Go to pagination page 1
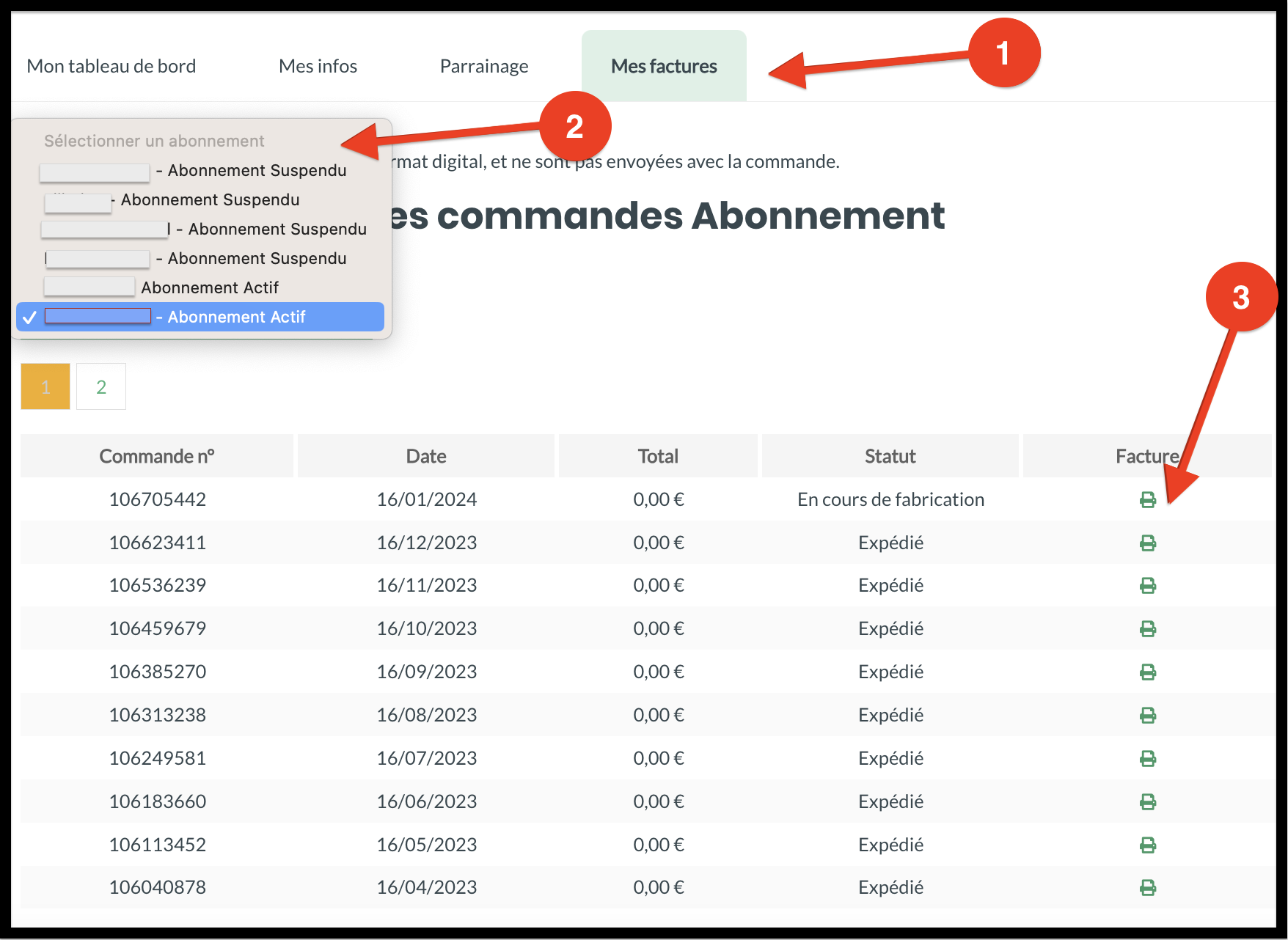The width and height of the screenshot is (1288, 940). coord(45,386)
